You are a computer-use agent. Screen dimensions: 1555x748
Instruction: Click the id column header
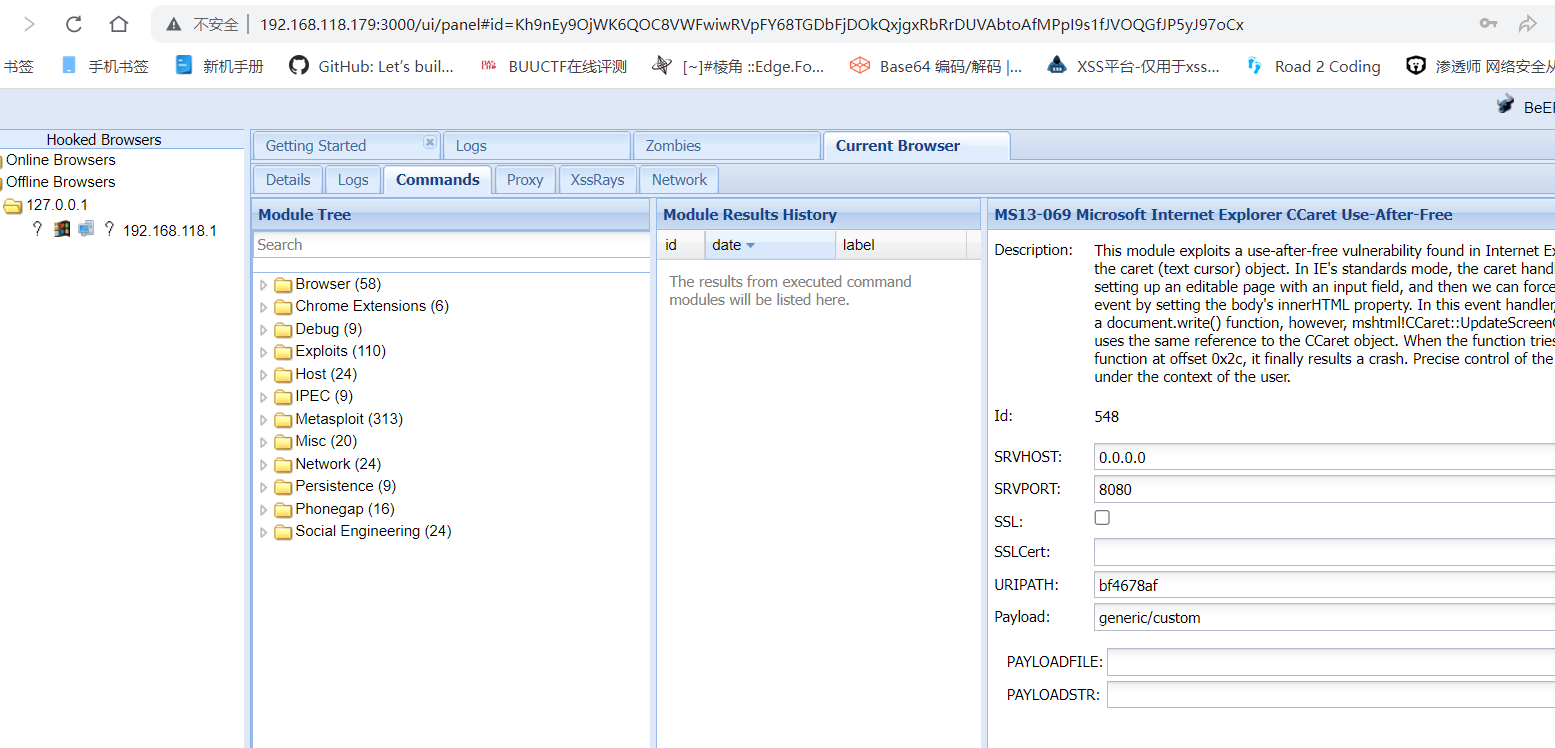(681, 245)
